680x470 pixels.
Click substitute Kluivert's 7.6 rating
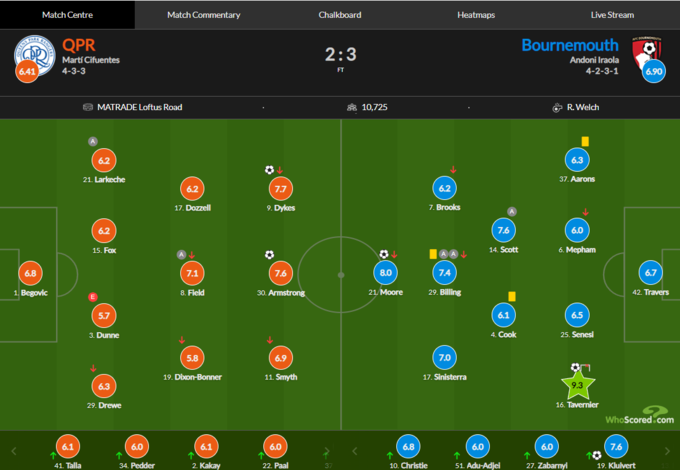coord(617,447)
